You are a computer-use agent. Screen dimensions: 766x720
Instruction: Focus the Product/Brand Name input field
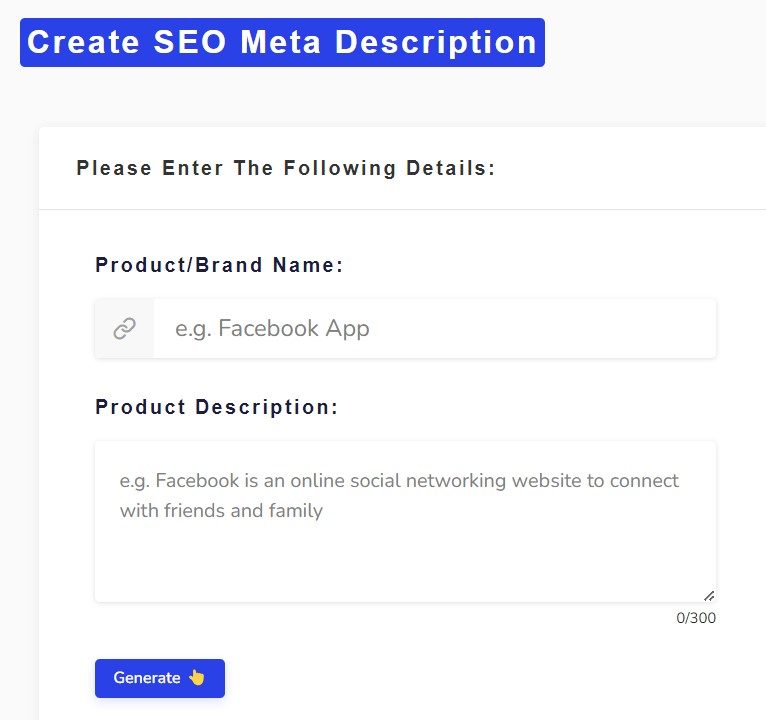[x=435, y=328]
